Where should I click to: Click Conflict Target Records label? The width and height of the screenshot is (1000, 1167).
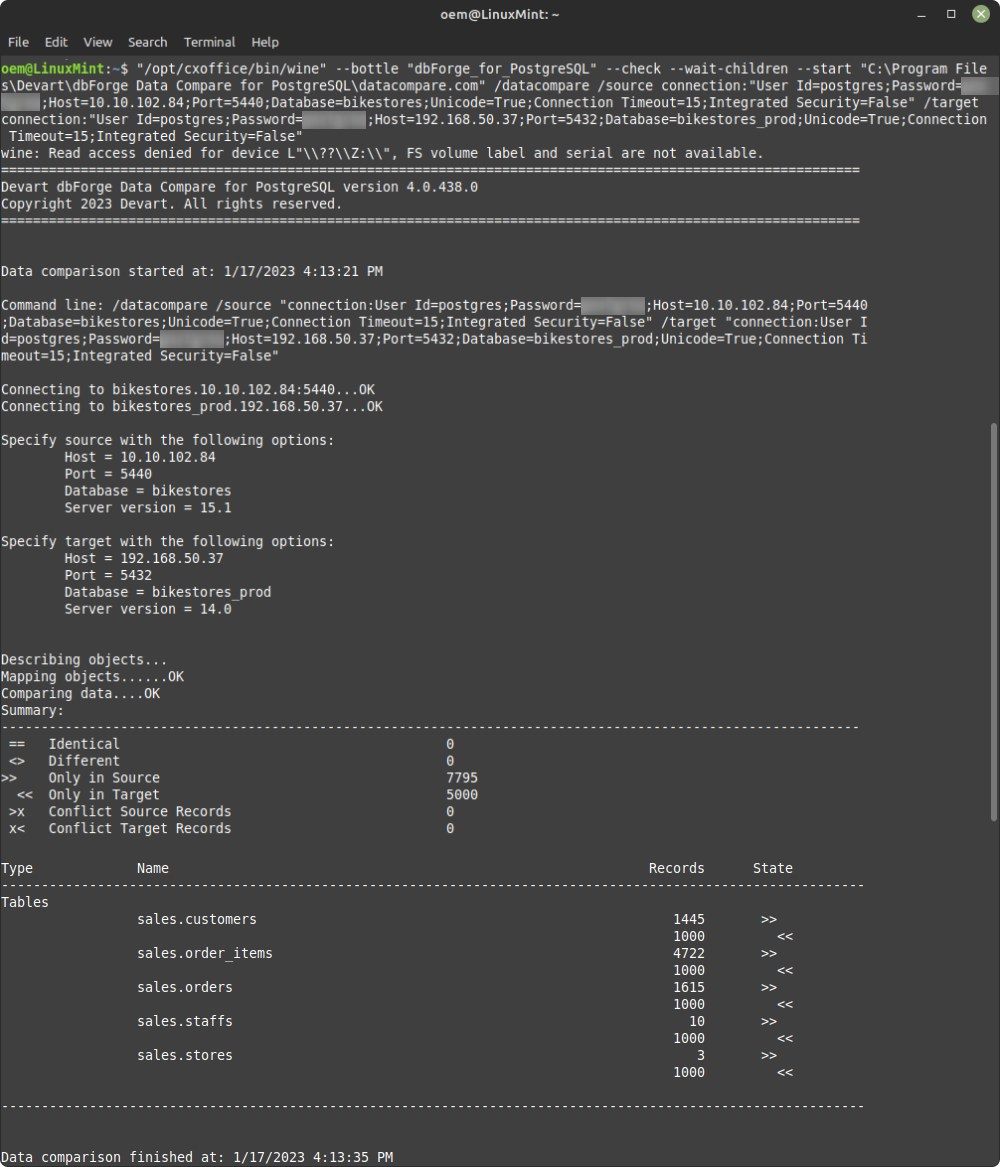(140, 828)
